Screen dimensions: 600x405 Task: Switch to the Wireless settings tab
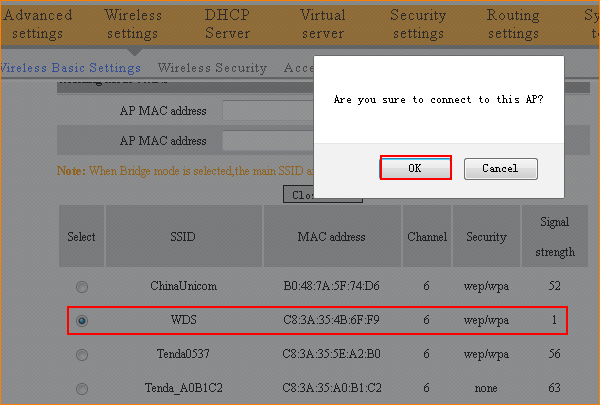pyautogui.click(x=132, y=24)
